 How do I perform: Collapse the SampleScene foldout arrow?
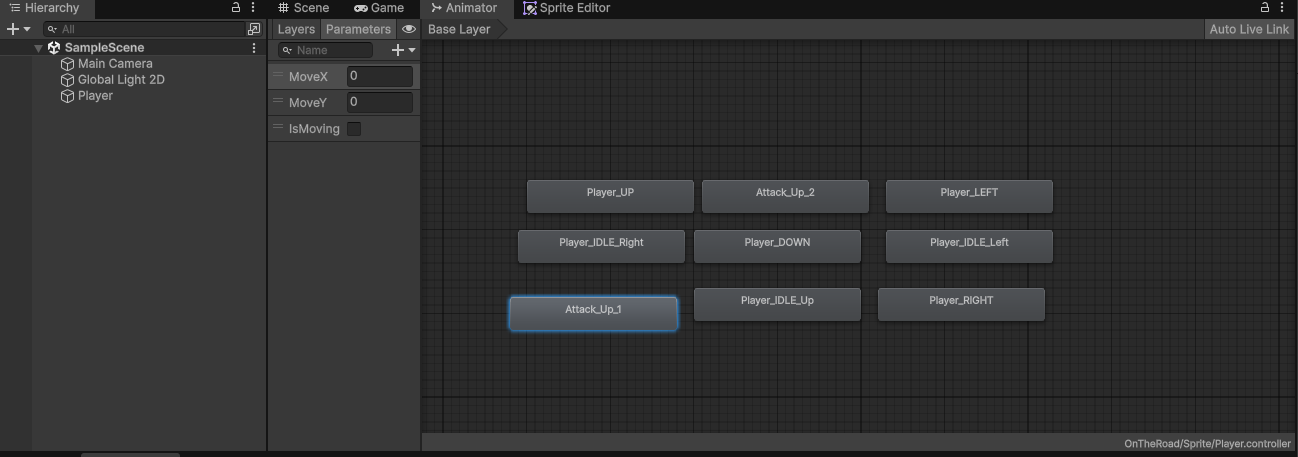[38, 48]
